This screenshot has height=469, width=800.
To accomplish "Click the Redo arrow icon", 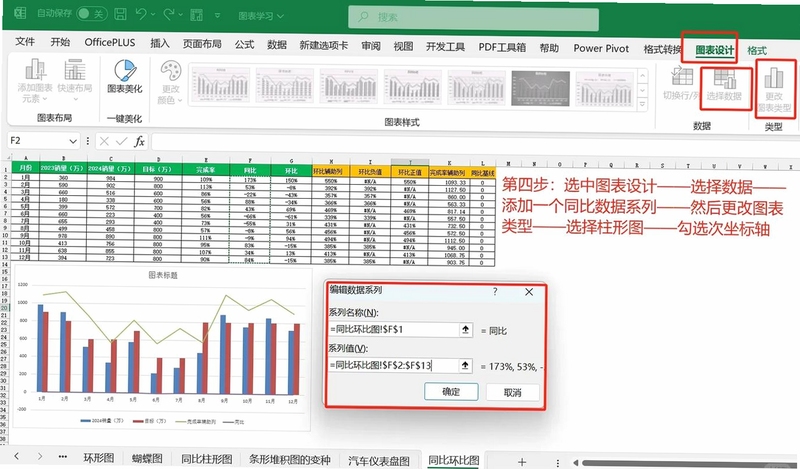I will (x=168, y=14).
